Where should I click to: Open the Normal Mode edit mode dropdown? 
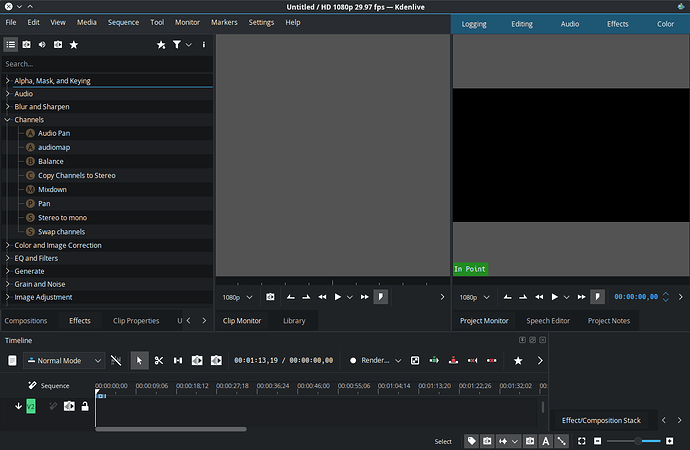click(x=66, y=360)
